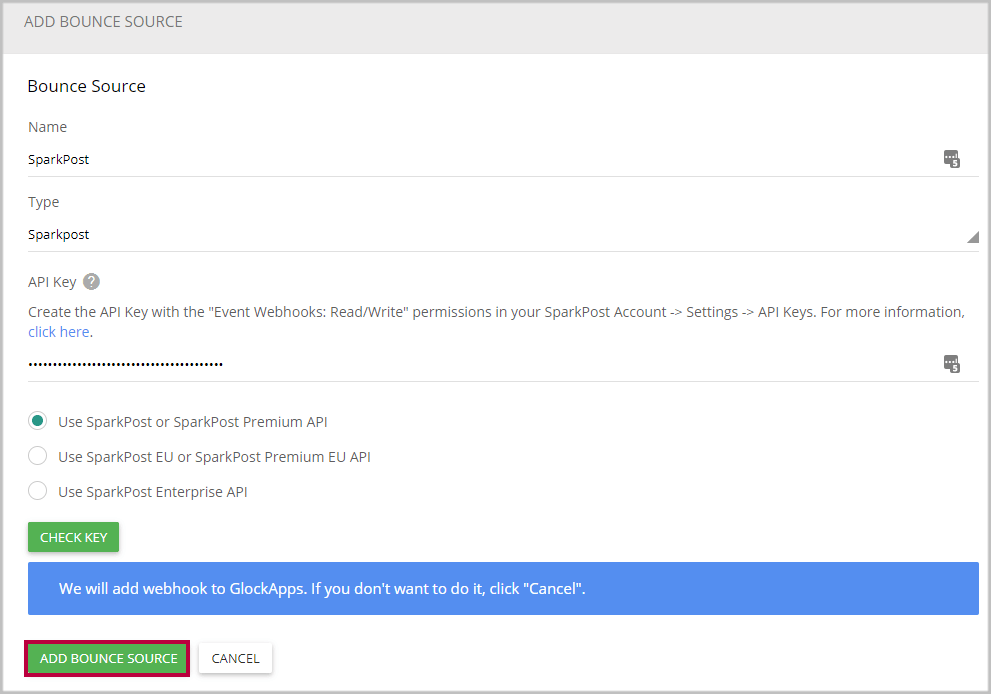The width and height of the screenshot is (991, 694).
Task: Click the masked API Key input field
Action: tap(400, 363)
